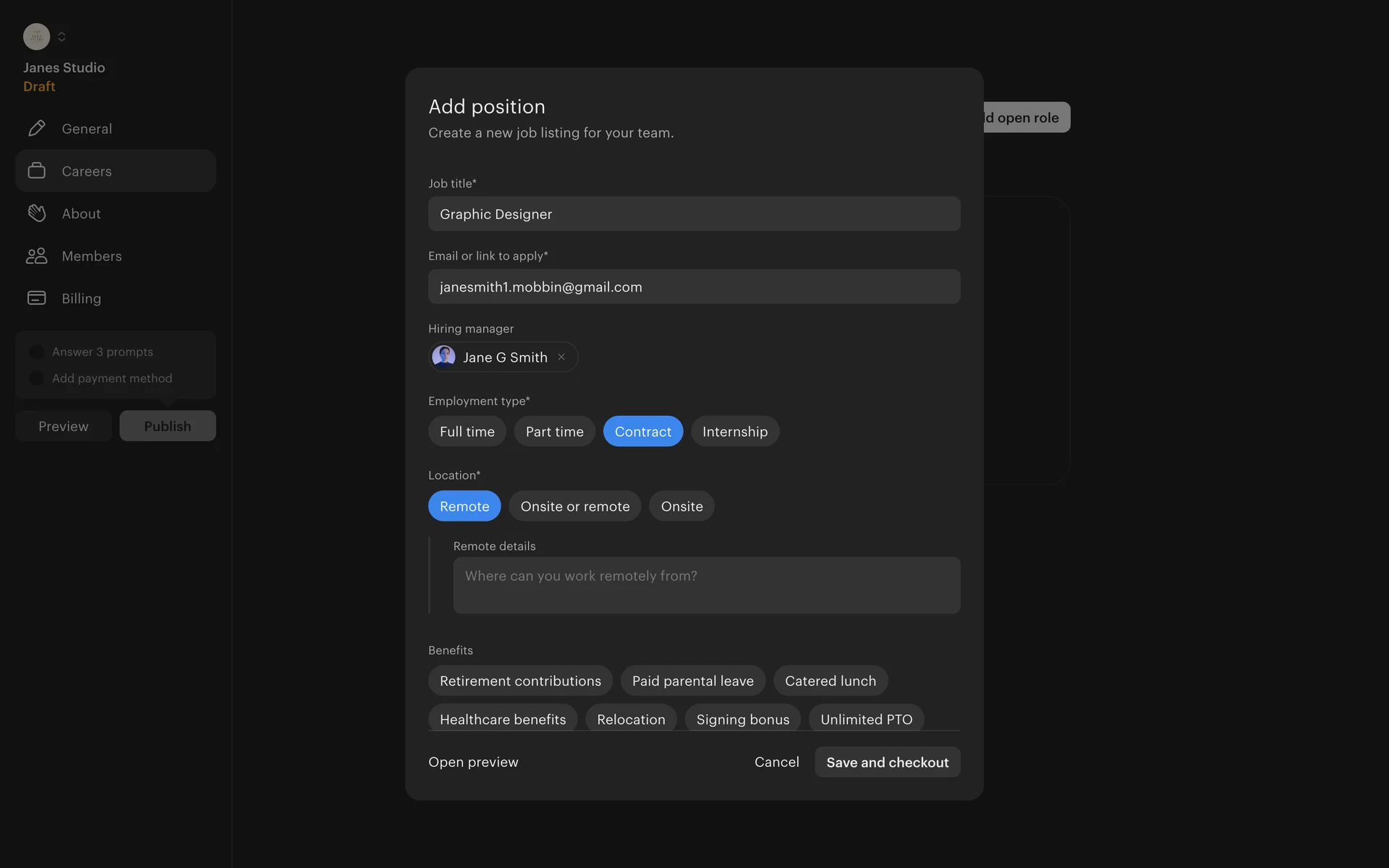Click the Billing card icon
This screenshot has width=1389, height=868.
point(36,298)
